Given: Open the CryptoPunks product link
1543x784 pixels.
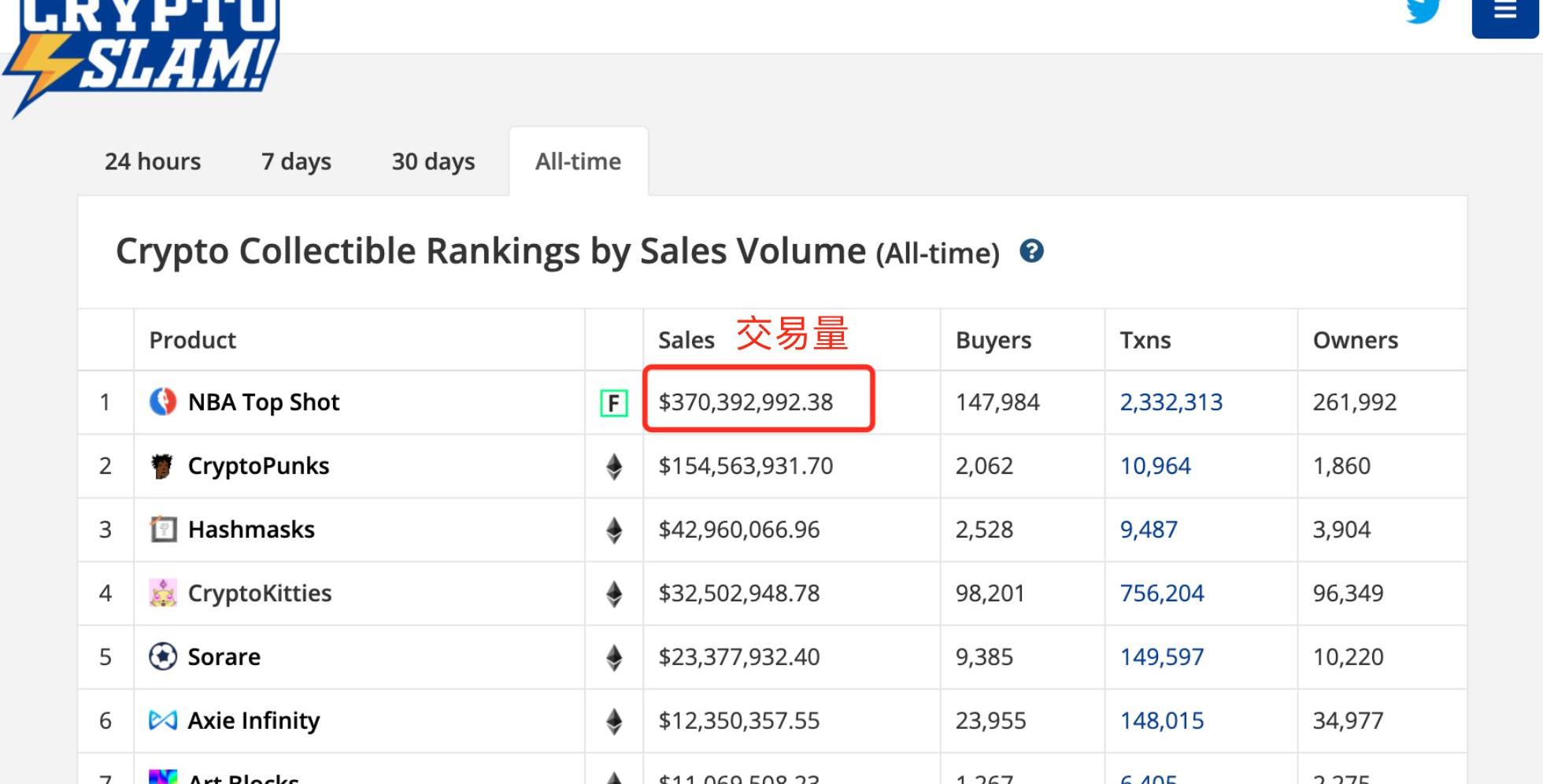Looking at the screenshot, I should click(x=258, y=466).
